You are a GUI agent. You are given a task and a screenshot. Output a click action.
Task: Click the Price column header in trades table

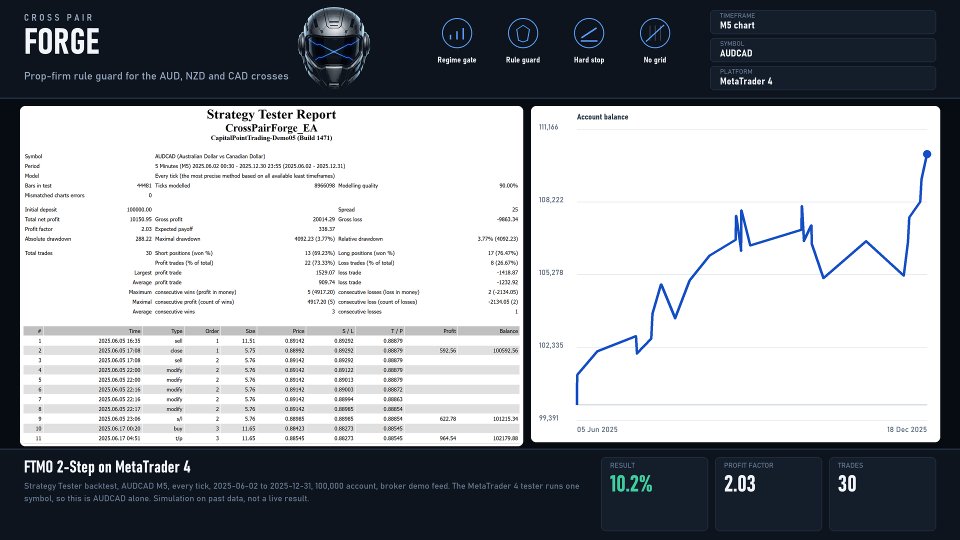[x=298, y=331]
